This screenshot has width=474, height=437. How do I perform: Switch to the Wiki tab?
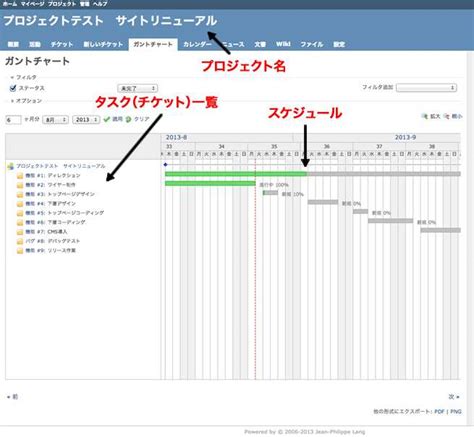(x=283, y=44)
